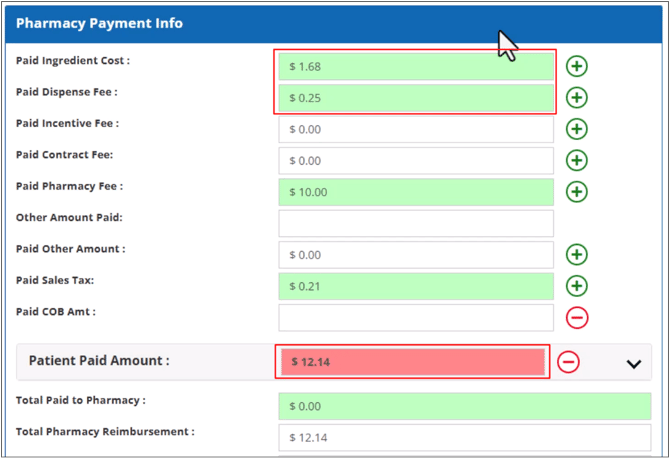Focus the Paid Contract Fee field

415,160
